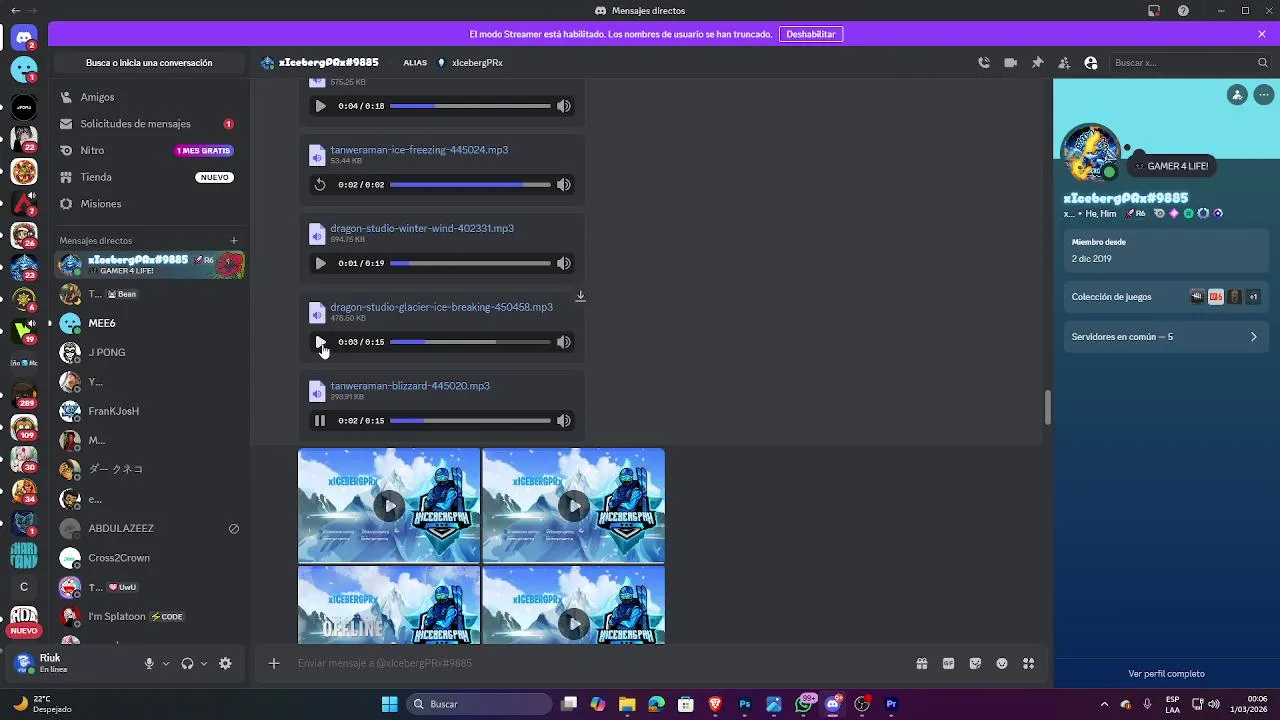
Task: Open Tienda shop
Action: [x=150, y=177]
